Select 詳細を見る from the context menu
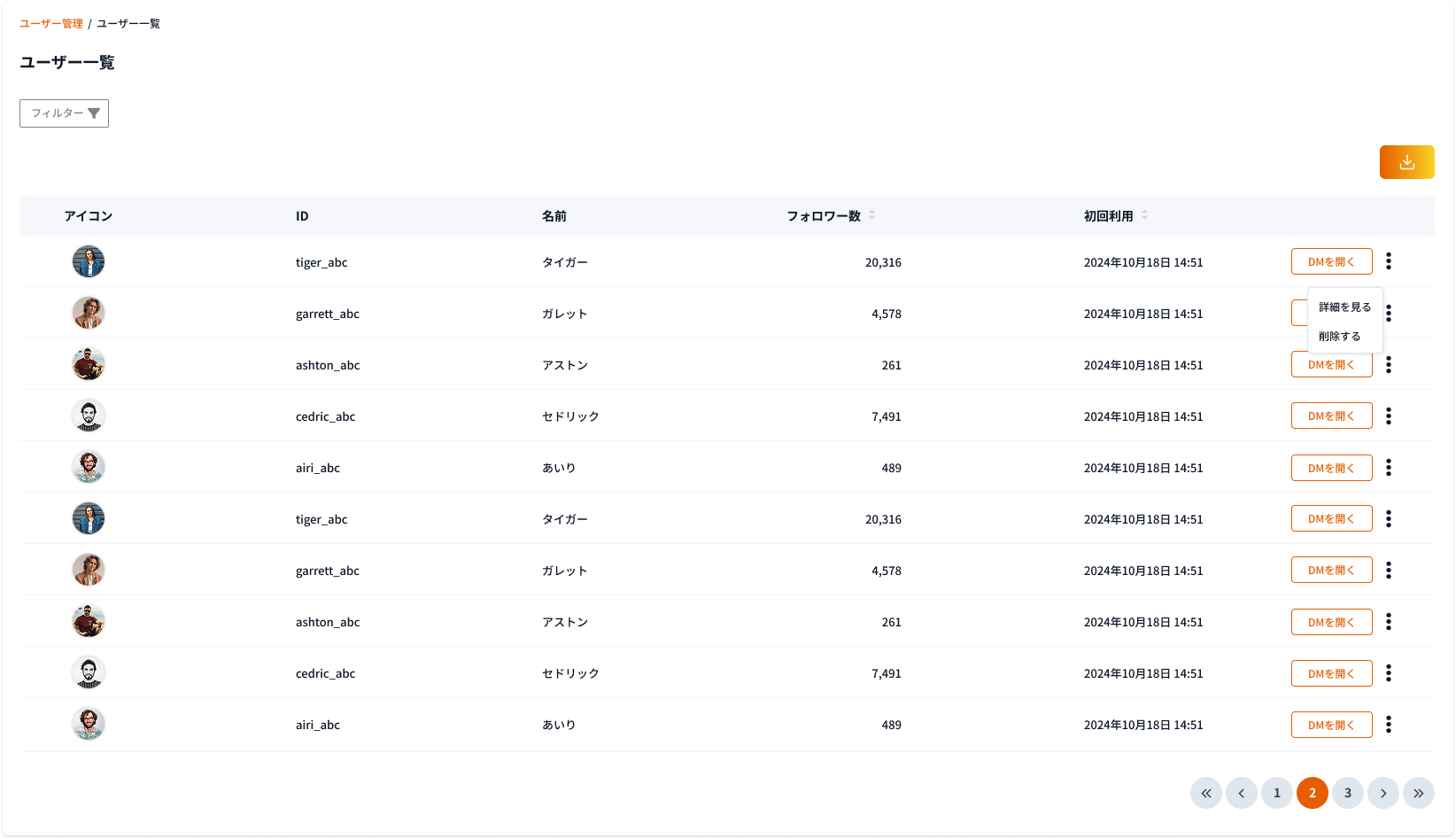Viewport: 1456px width, 839px height. click(x=1344, y=307)
